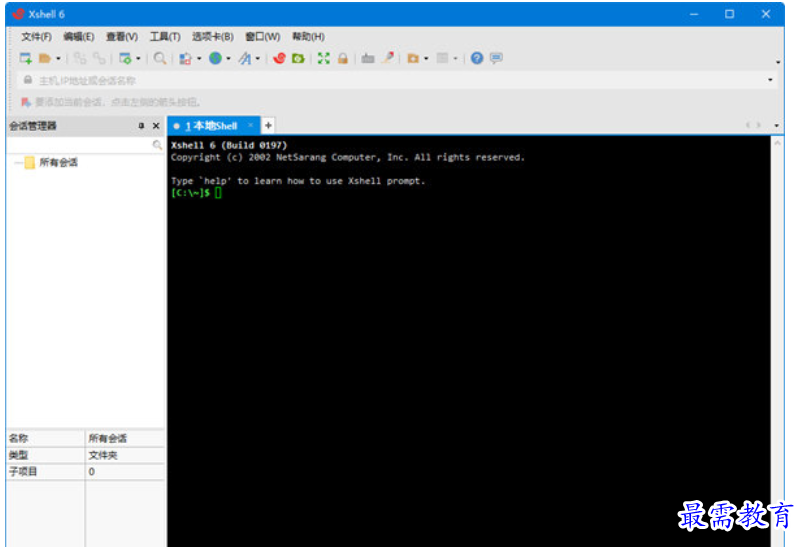Click the session manager search box
The image size is (802, 547).
click(x=80, y=145)
